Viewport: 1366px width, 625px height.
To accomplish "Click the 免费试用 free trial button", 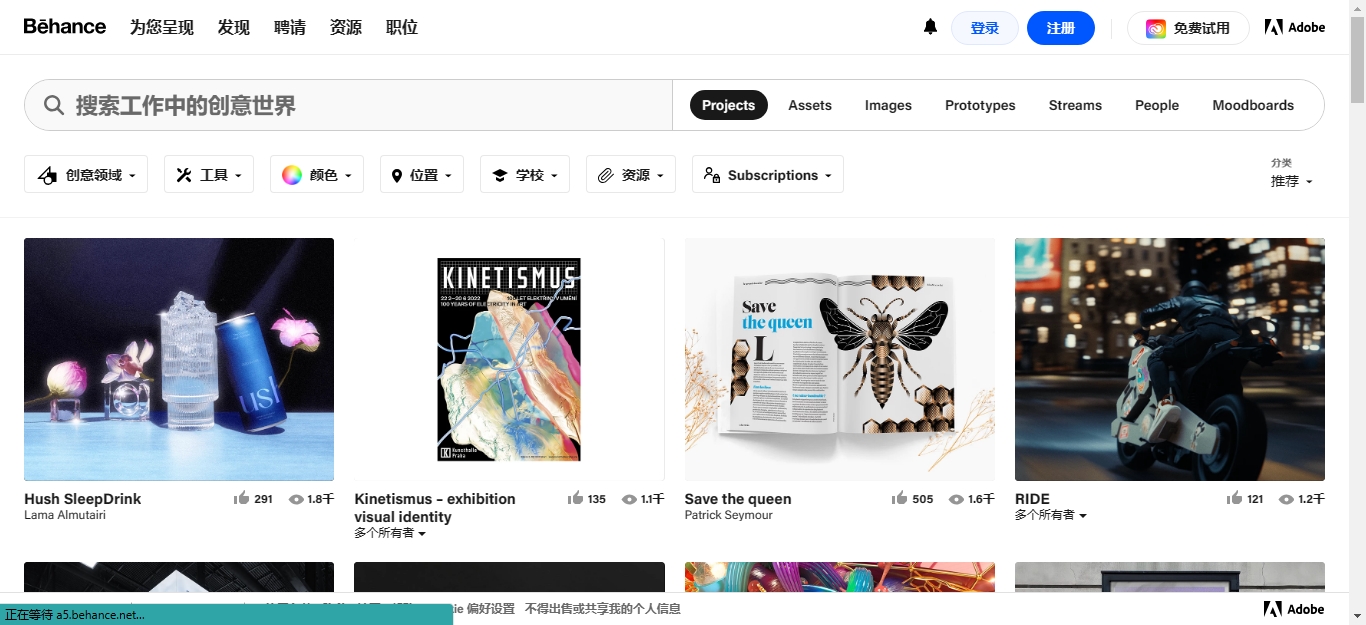I will (x=1188, y=28).
